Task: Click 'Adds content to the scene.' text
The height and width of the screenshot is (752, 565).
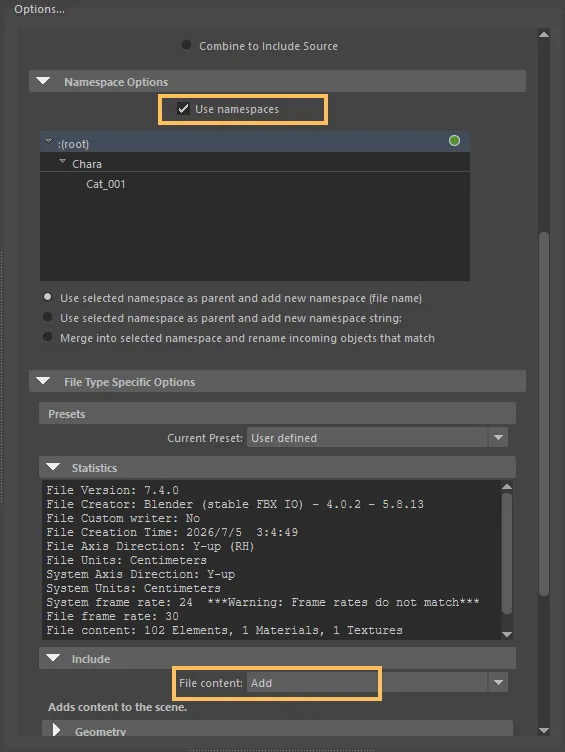Action: pyautogui.click(x=118, y=707)
